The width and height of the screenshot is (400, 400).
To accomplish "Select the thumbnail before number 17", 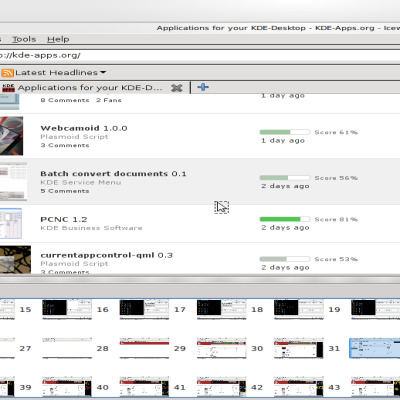I will (144, 309).
